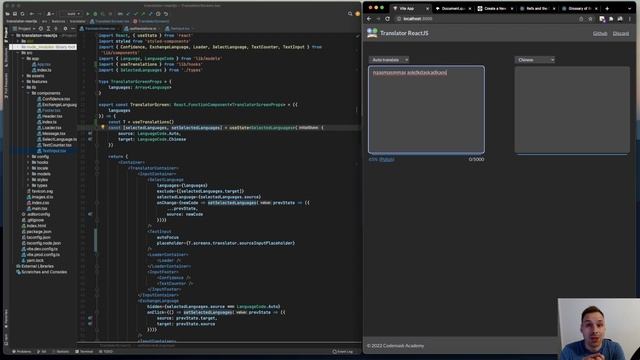
Task: Expand the features folder in project tree
Action: tap(23, 82)
